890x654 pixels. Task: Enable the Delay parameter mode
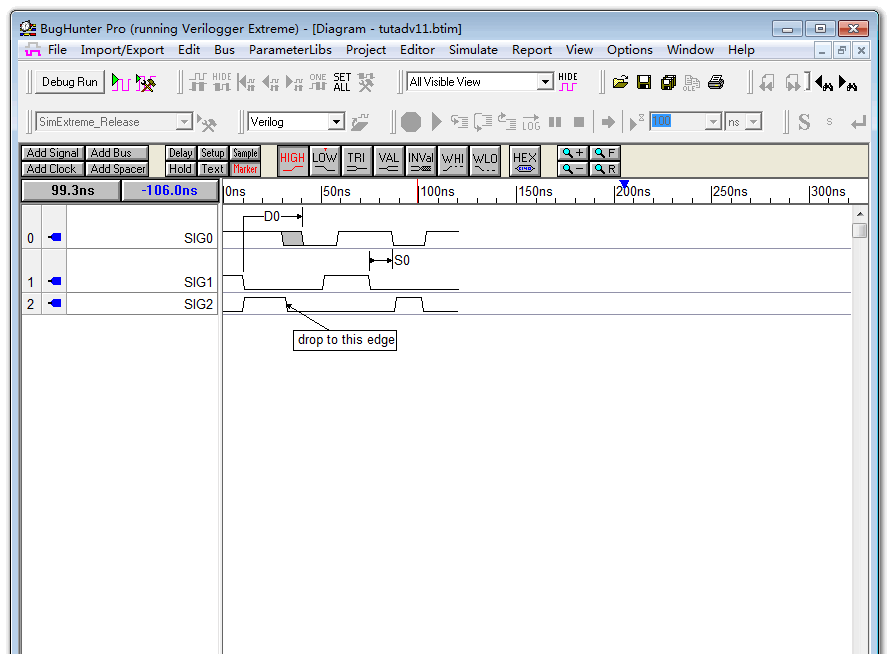tap(180, 153)
